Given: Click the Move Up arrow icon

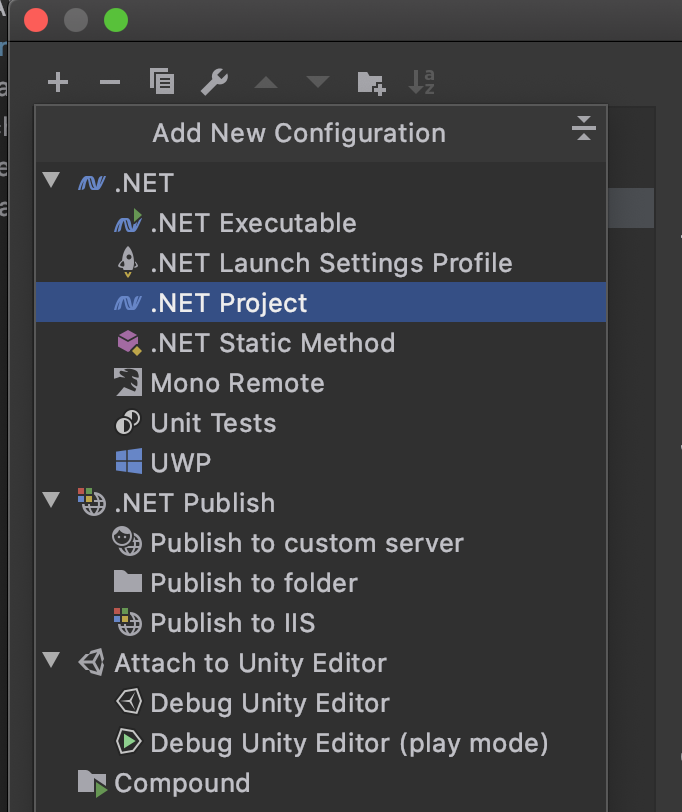Looking at the screenshot, I should 266,82.
